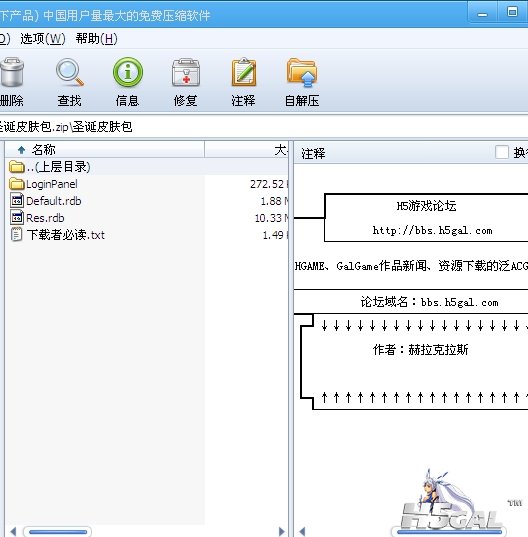The width and height of the screenshot is (528, 537).
Task: Click comment panel horizontal scrollbar thumb
Action: (449, 532)
